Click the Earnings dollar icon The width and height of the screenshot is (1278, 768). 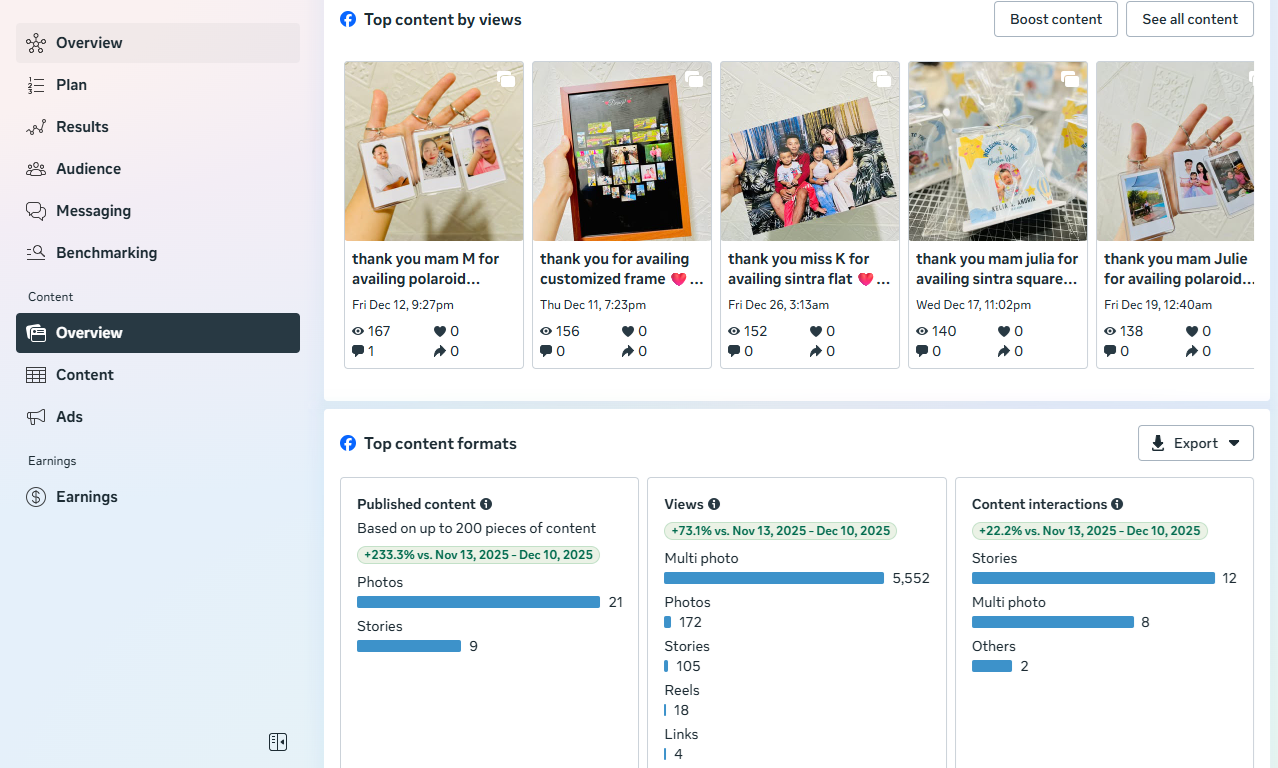point(36,497)
